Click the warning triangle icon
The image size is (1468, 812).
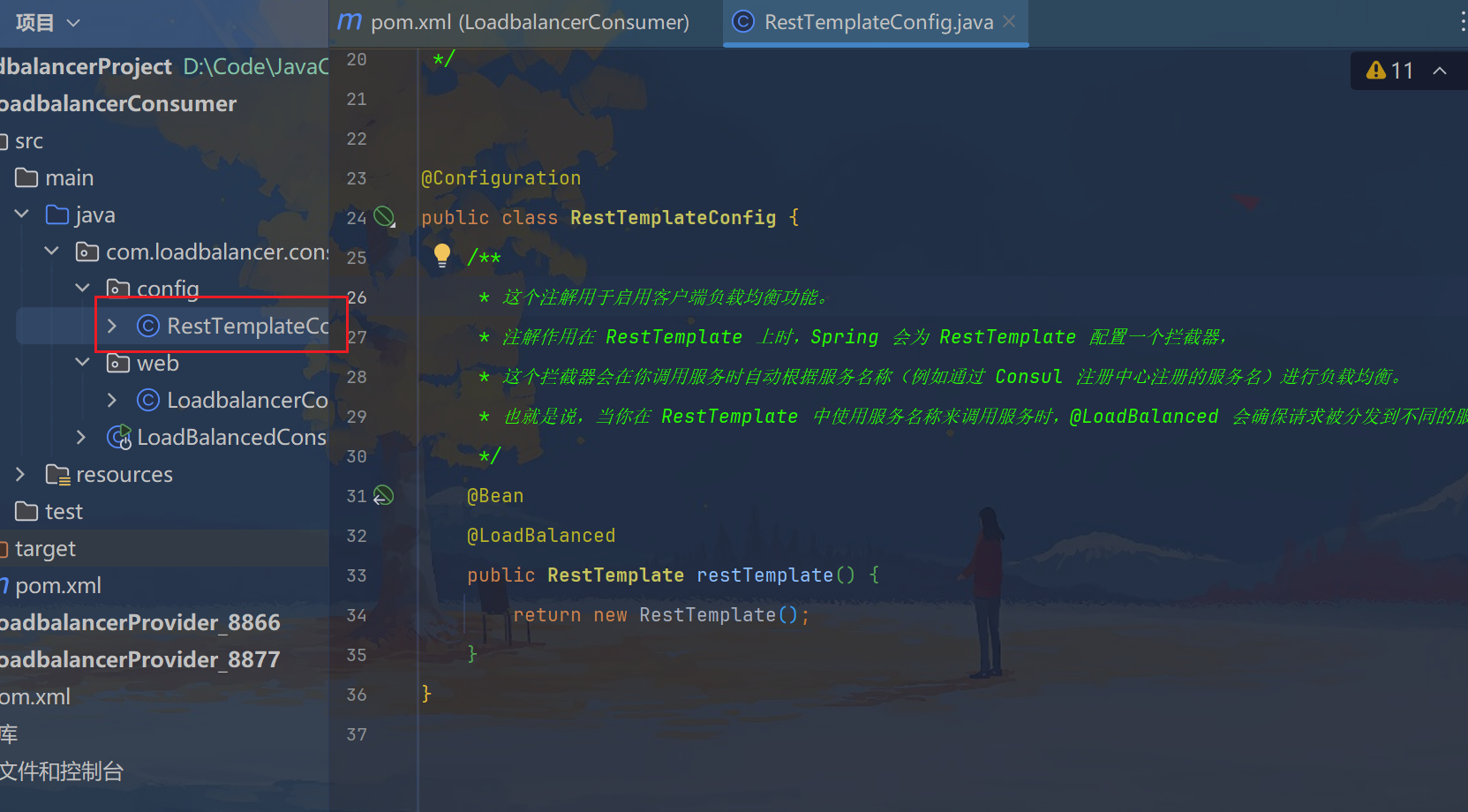tap(1375, 71)
